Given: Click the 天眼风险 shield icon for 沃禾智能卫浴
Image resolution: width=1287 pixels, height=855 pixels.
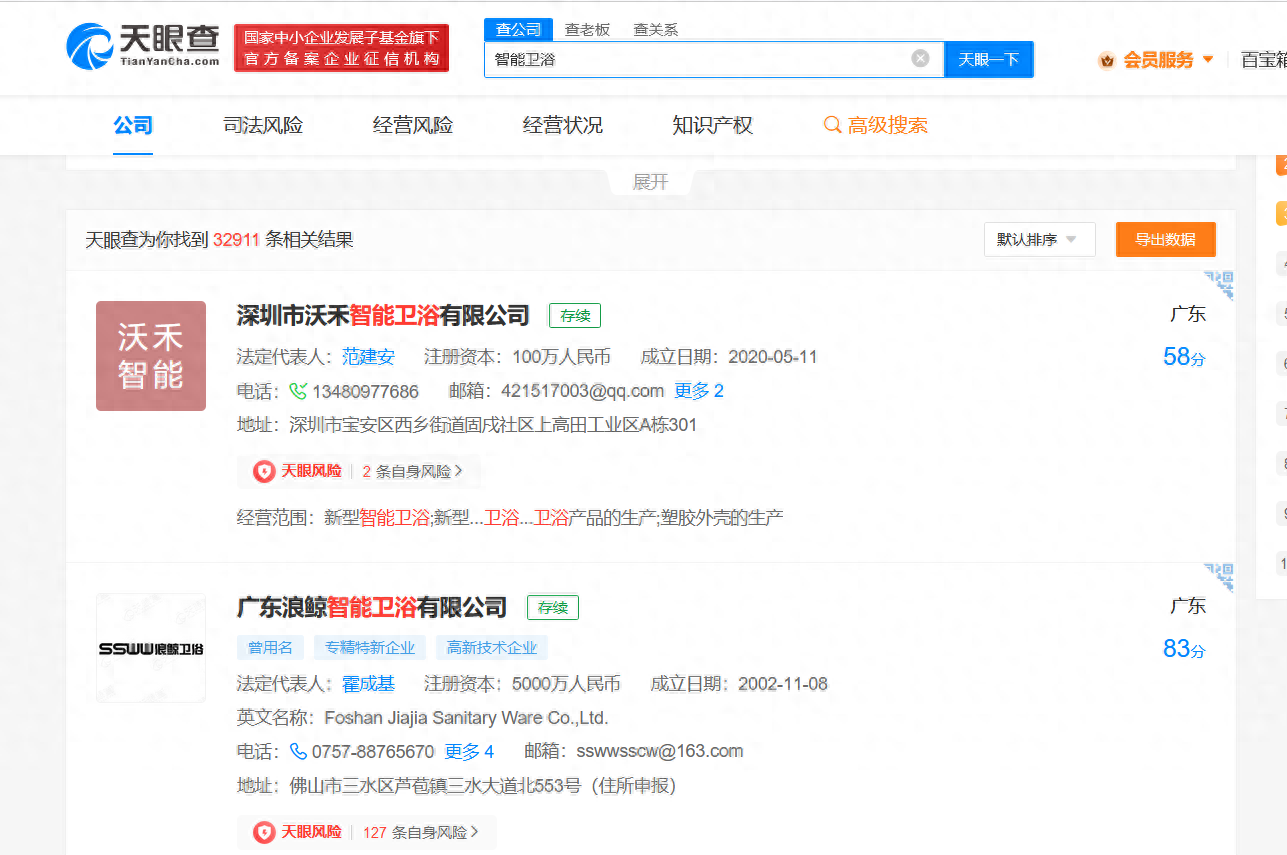Looking at the screenshot, I should pyautogui.click(x=264, y=471).
